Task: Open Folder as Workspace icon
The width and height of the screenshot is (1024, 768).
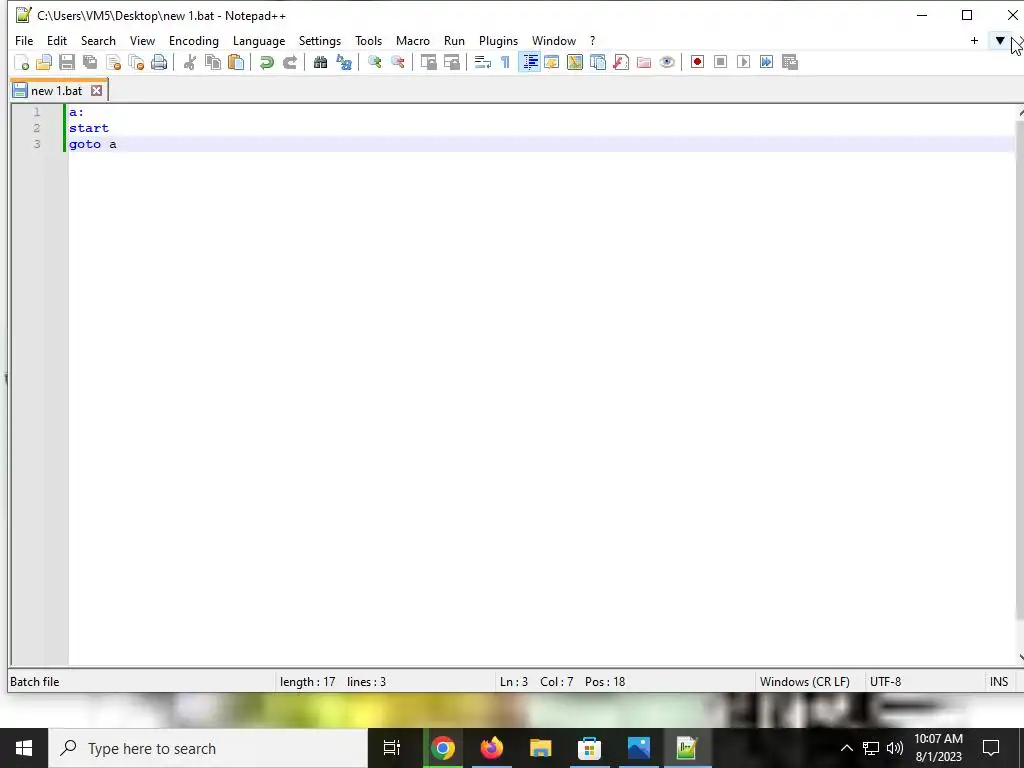Action: pyautogui.click(x=644, y=62)
